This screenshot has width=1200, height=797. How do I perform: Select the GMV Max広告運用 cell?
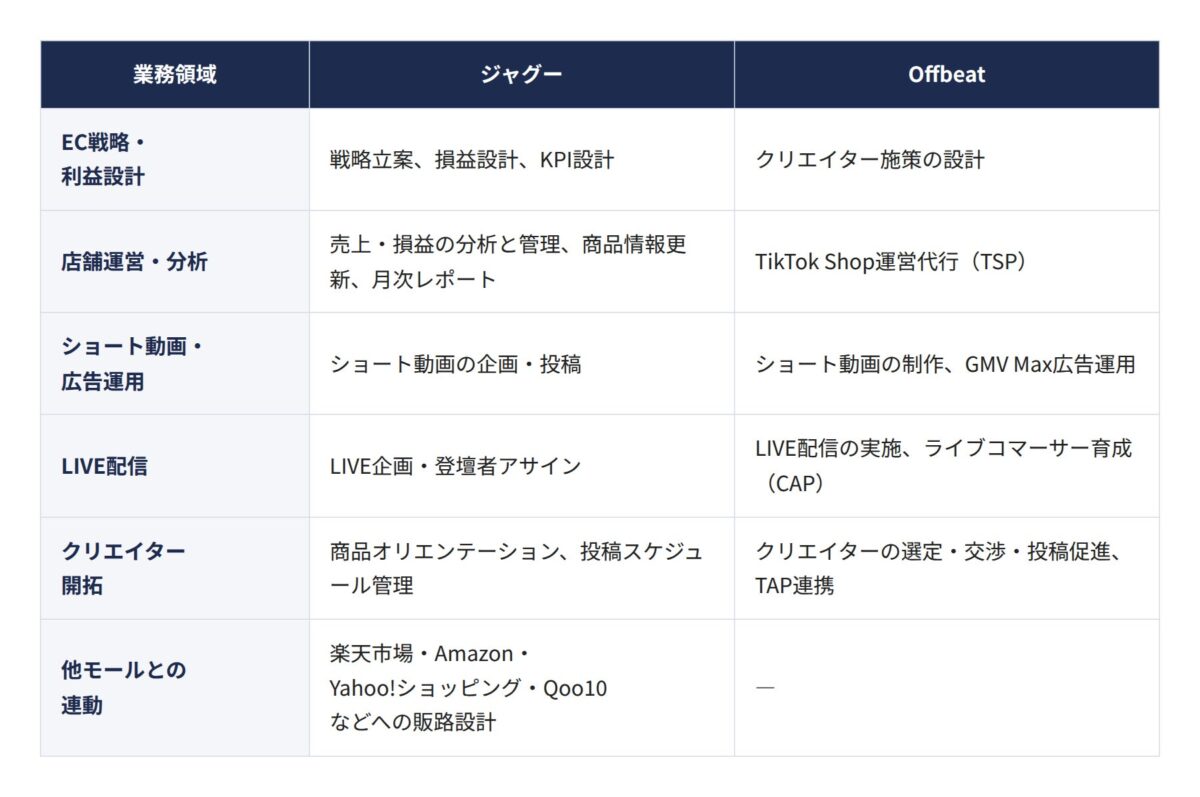point(947,364)
